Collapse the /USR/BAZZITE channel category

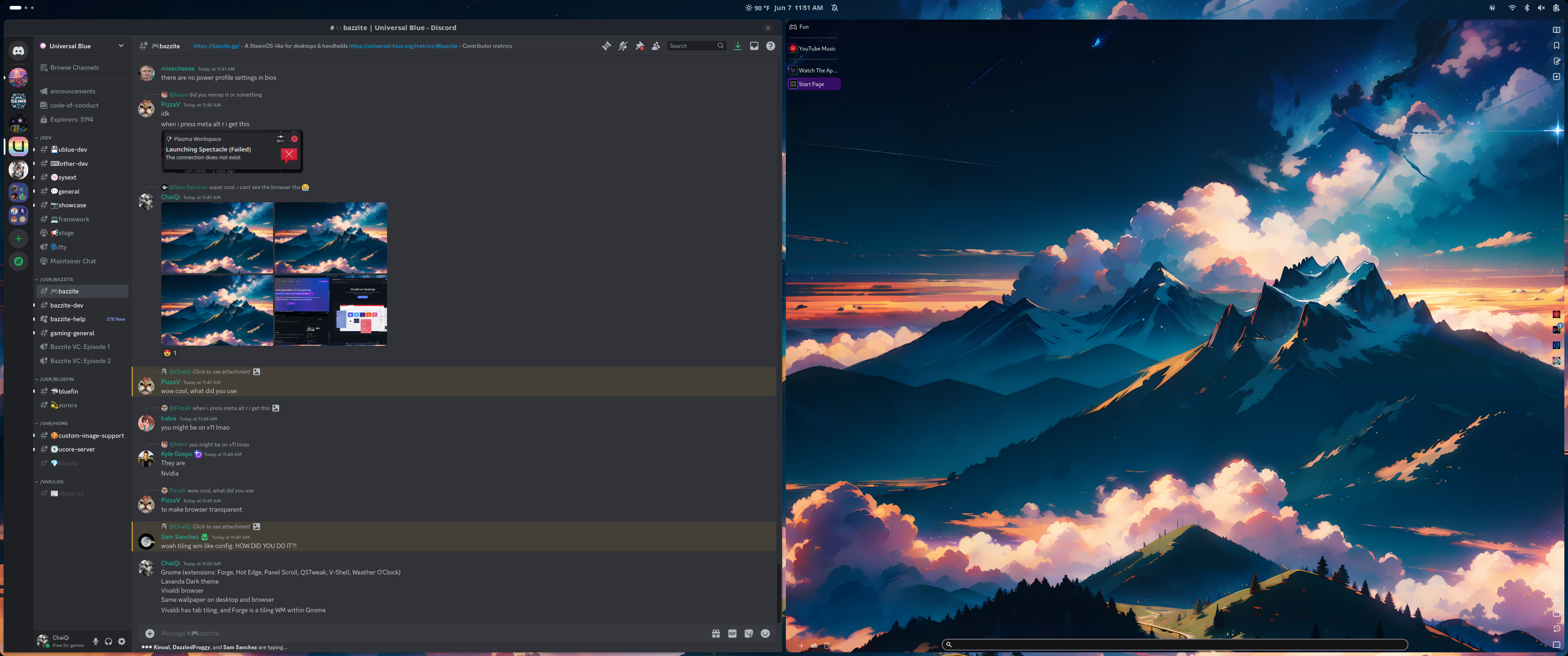click(x=56, y=279)
